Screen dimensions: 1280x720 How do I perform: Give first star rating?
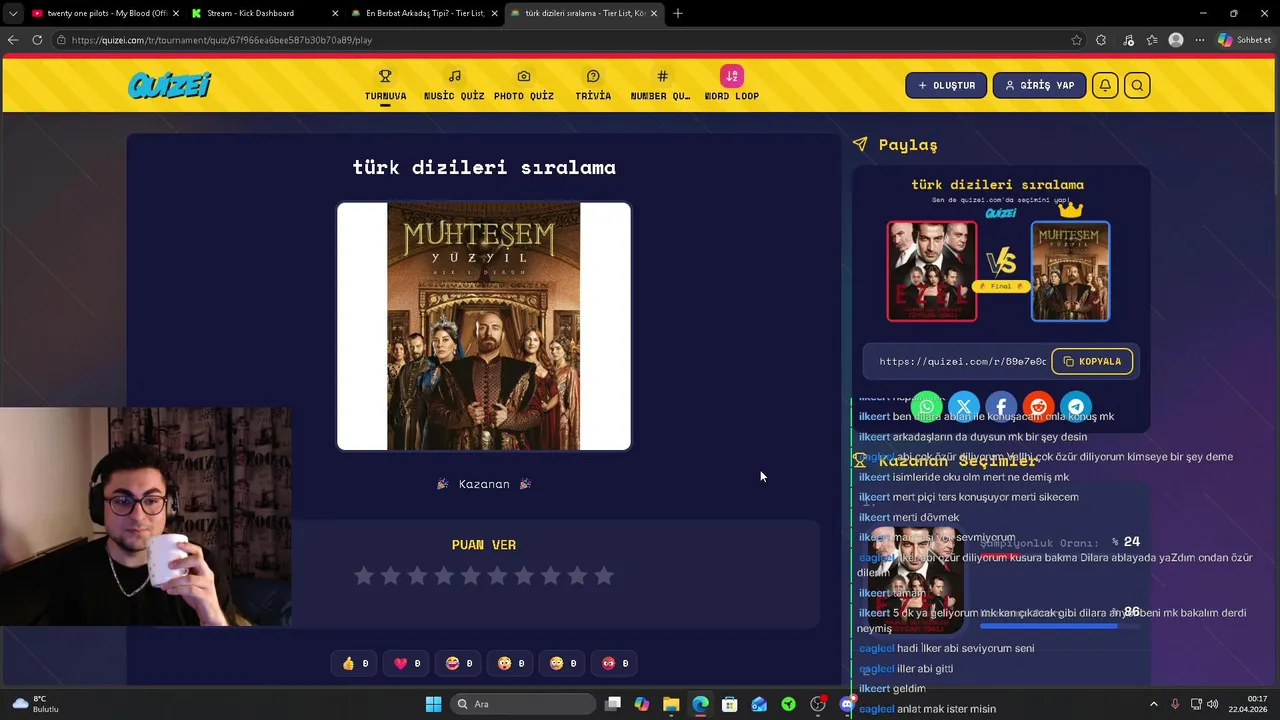point(364,576)
